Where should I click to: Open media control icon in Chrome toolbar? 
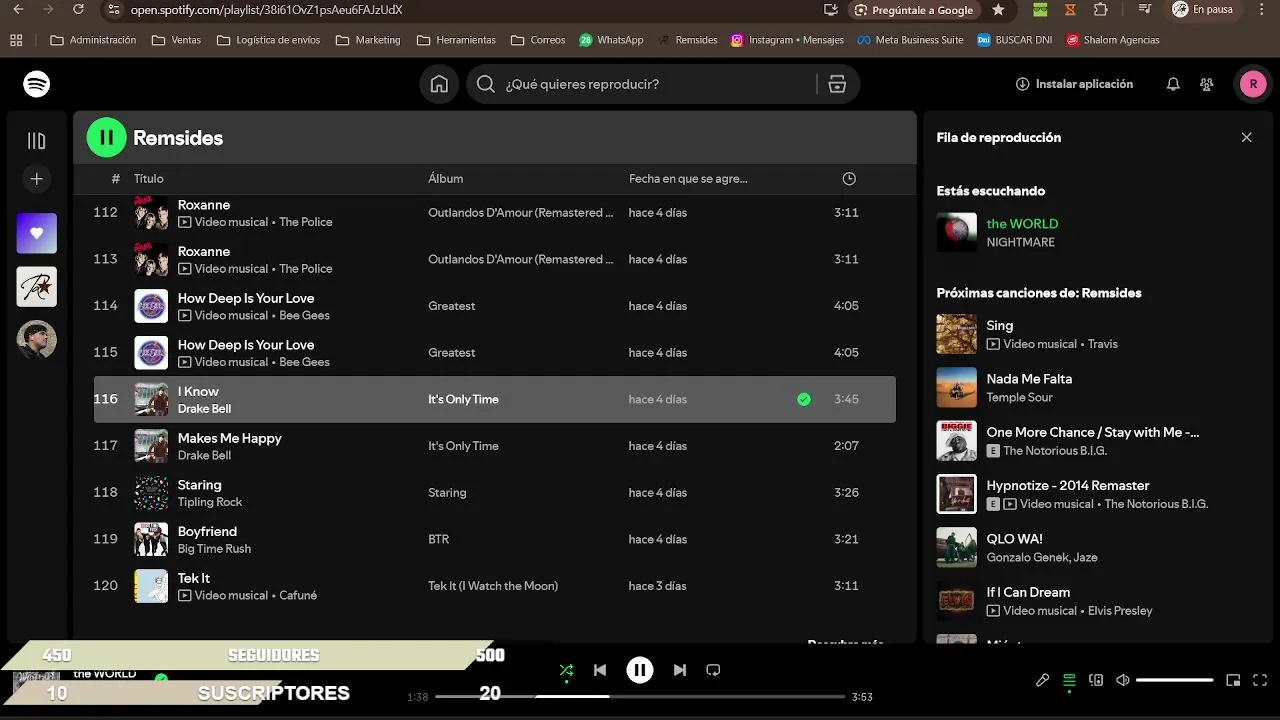tap(1145, 10)
